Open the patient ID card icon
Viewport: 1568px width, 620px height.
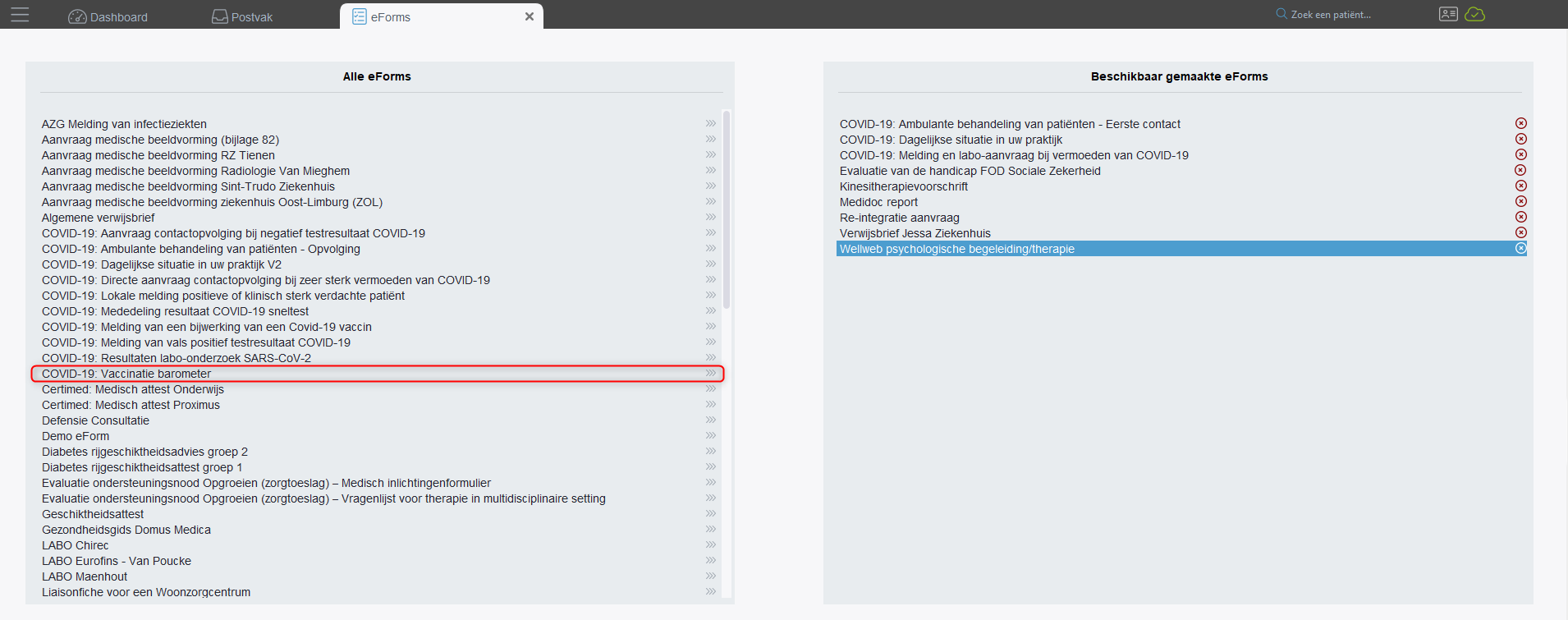coord(1448,14)
